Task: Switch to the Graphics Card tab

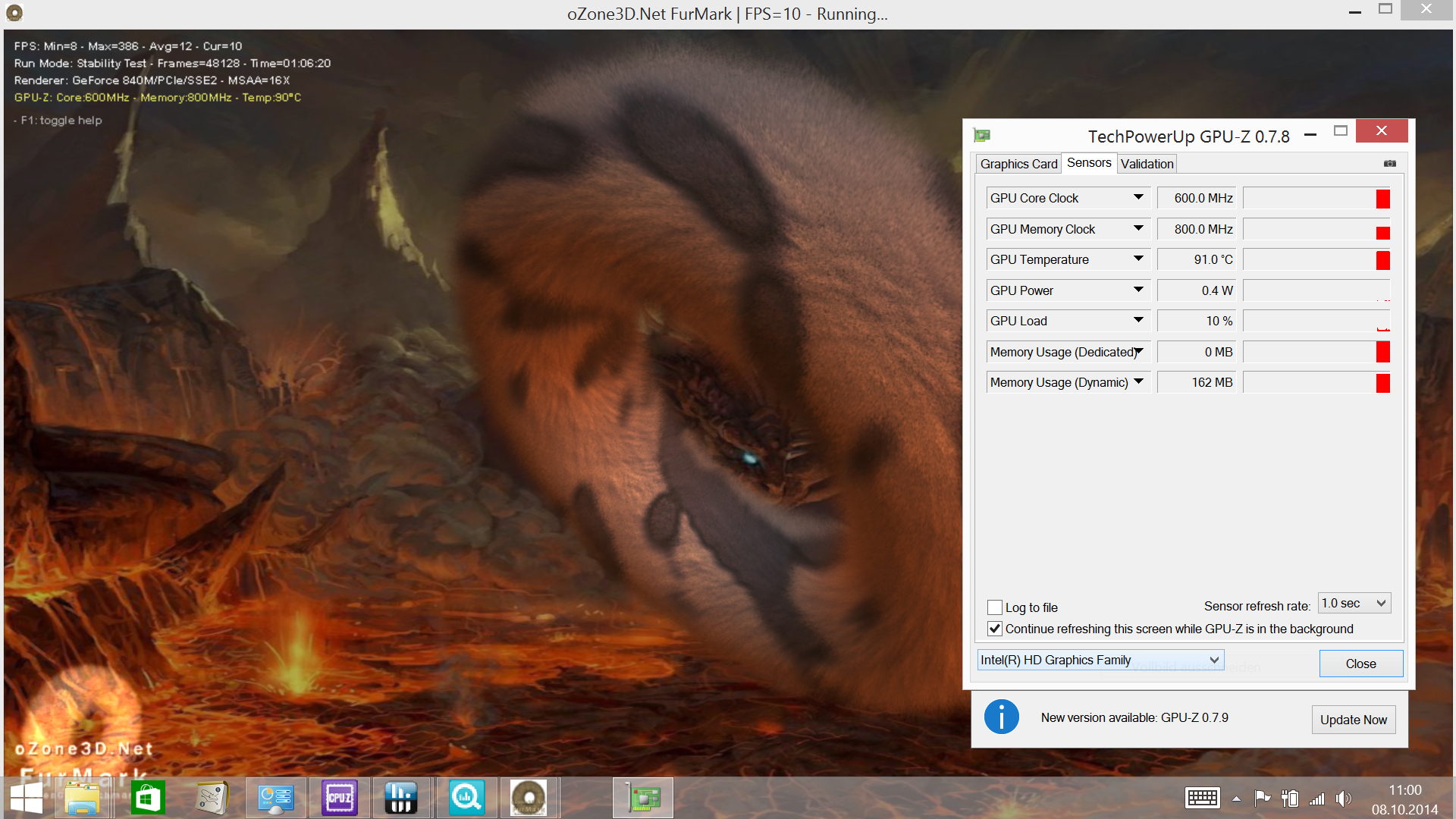Action: pyautogui.click(x=1018, y=164)
